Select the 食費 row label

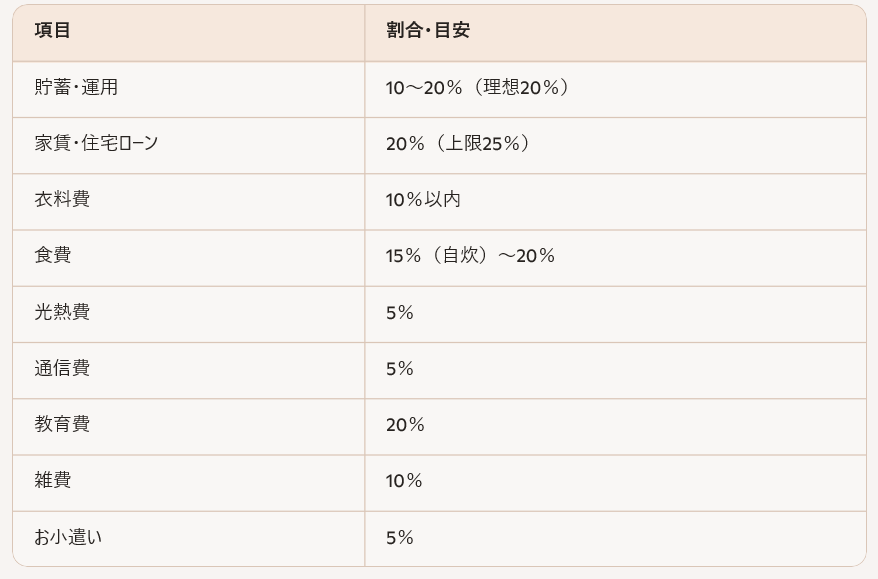(x=53, y=255)
